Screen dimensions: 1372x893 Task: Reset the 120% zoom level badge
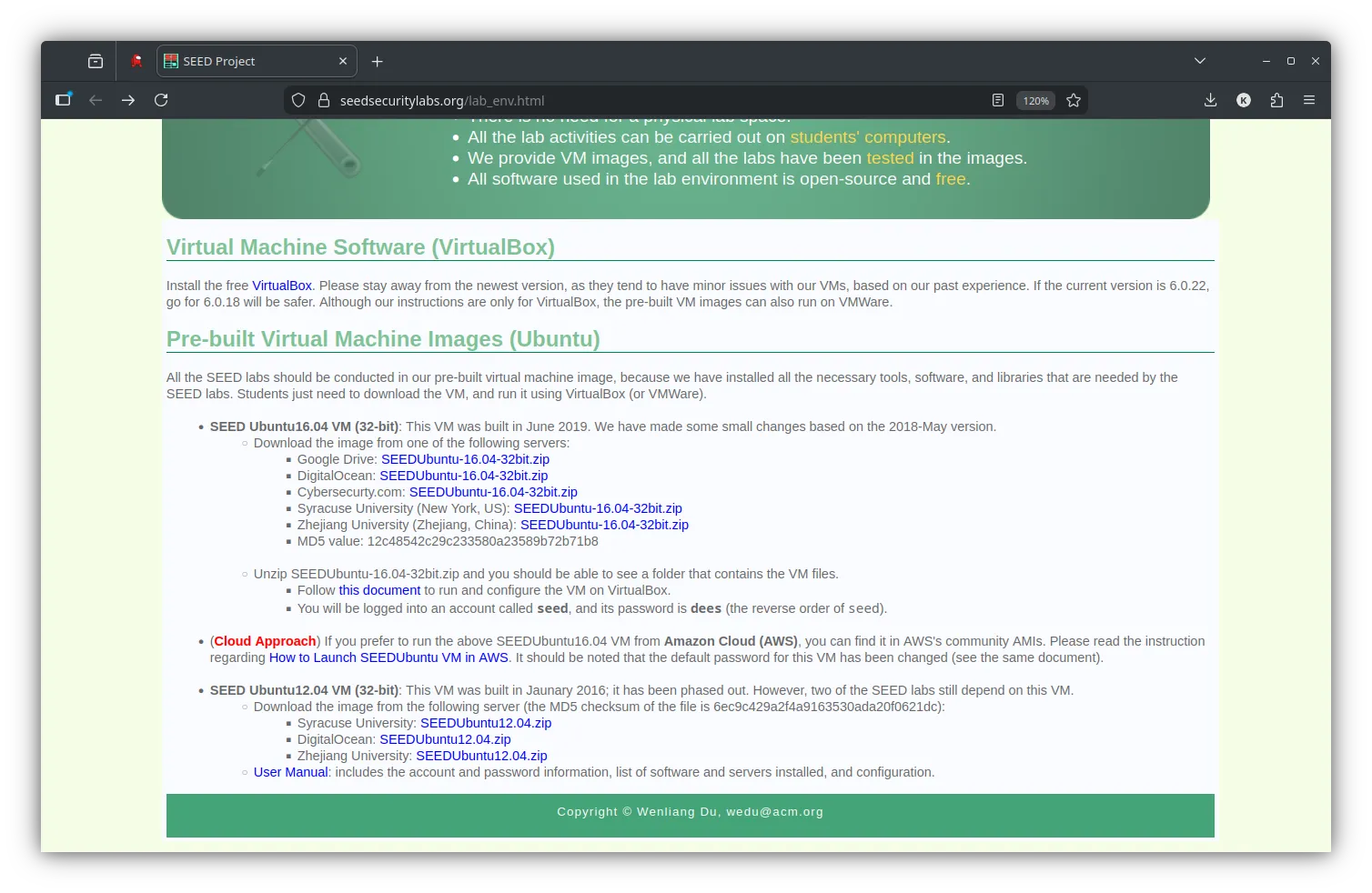point(1035,101)
